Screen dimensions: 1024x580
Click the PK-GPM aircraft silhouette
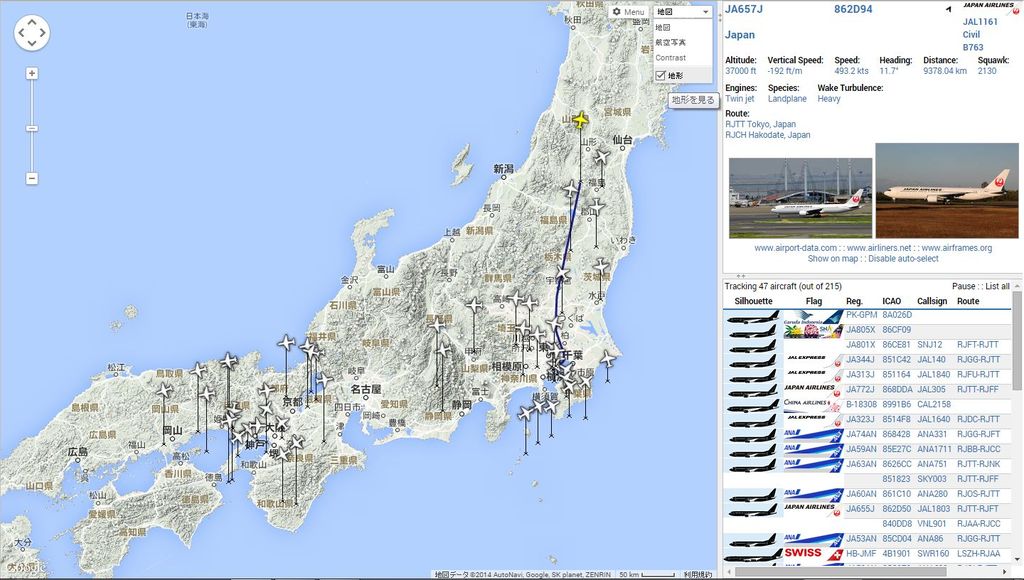[x=752, y=317]
